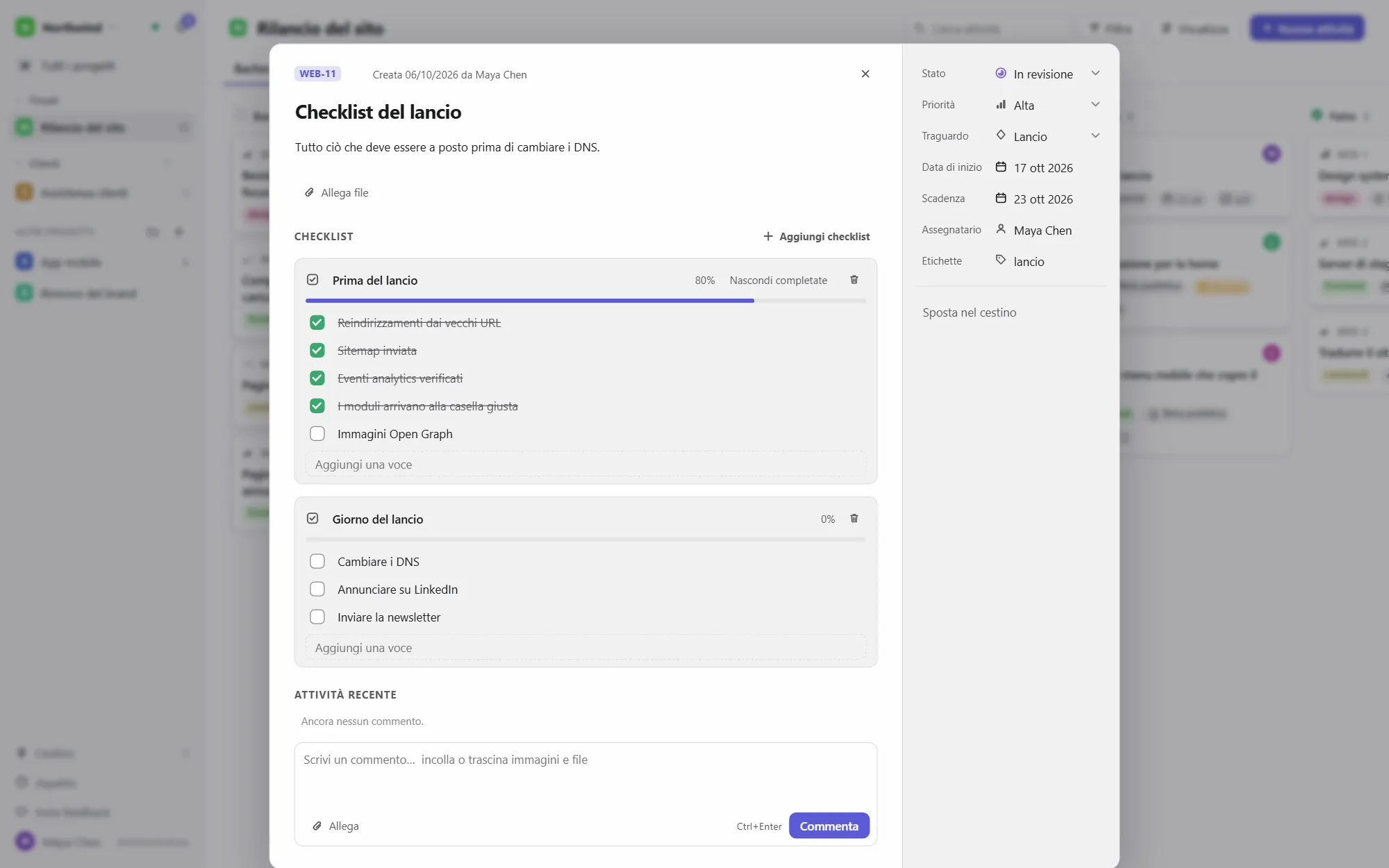The image size is (1389, 868).
Task: Click the priority bars icon beside Alta
Action: tap(1001, 104)
